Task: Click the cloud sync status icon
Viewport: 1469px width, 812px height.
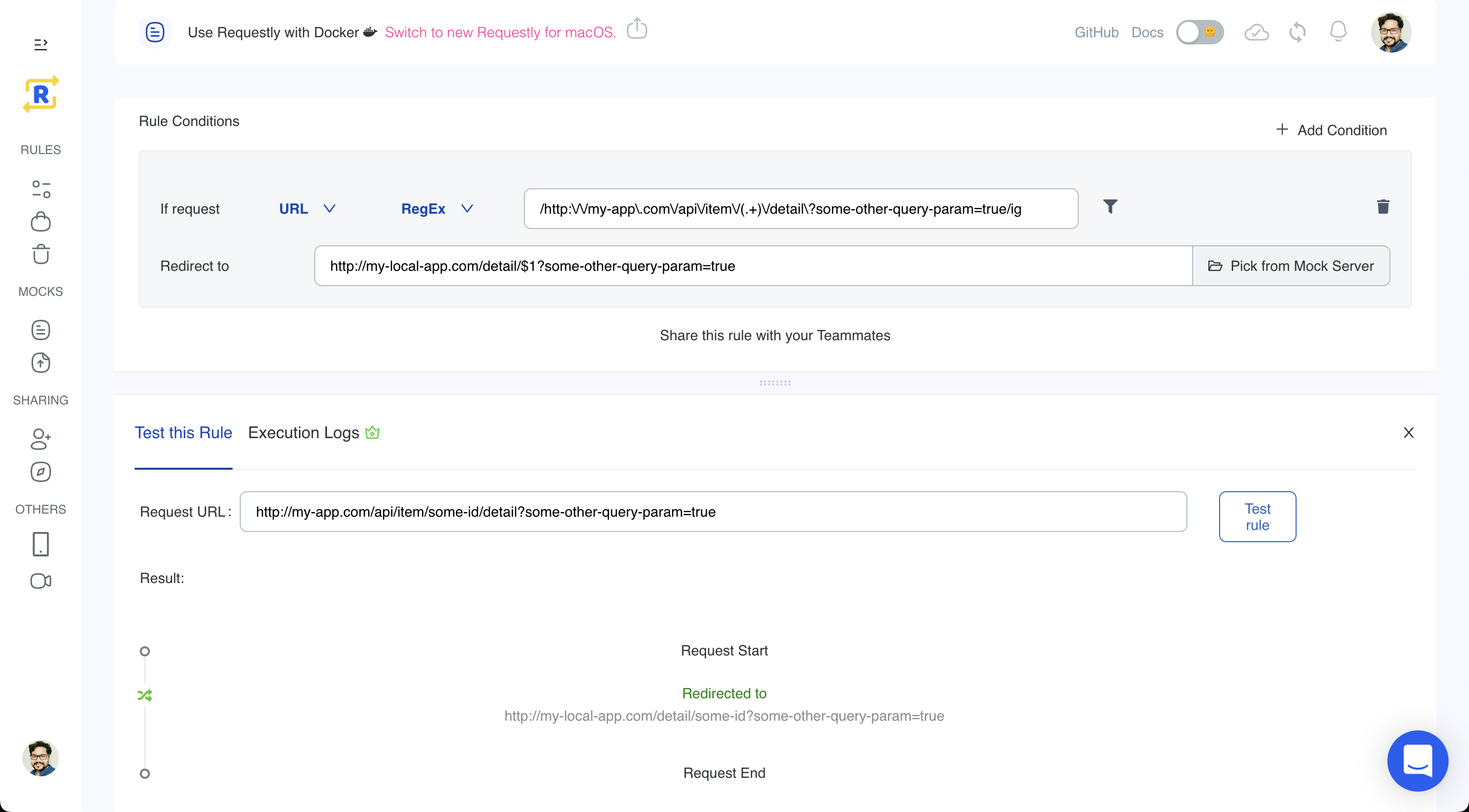Action: click(1256, 32)
